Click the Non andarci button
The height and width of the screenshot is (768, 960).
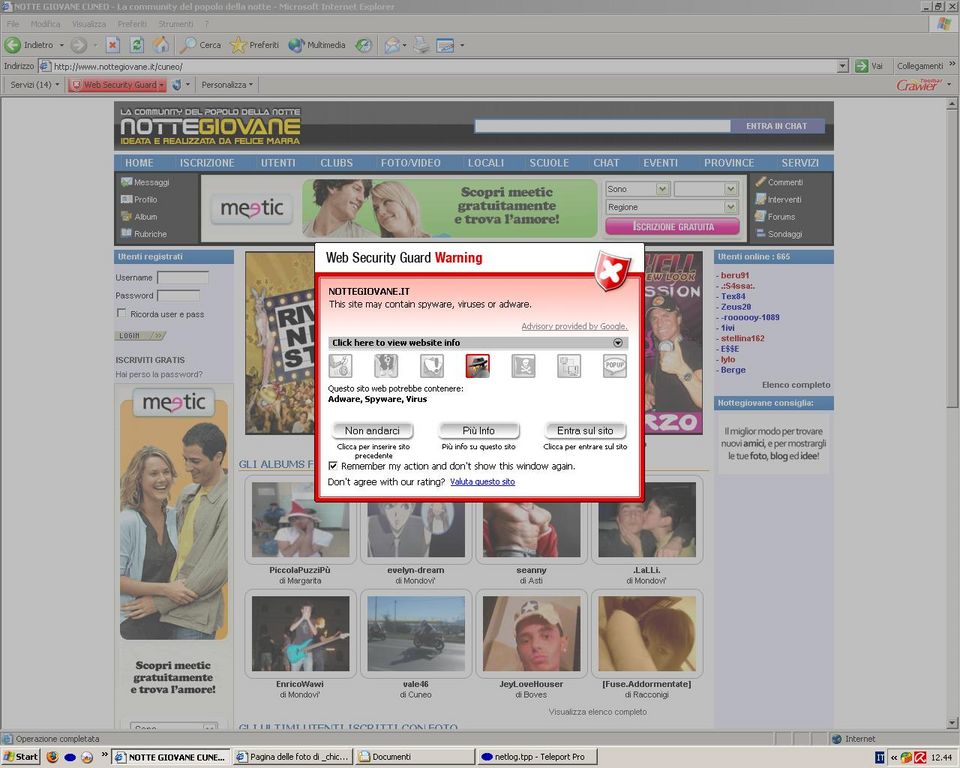click(372, 430)
